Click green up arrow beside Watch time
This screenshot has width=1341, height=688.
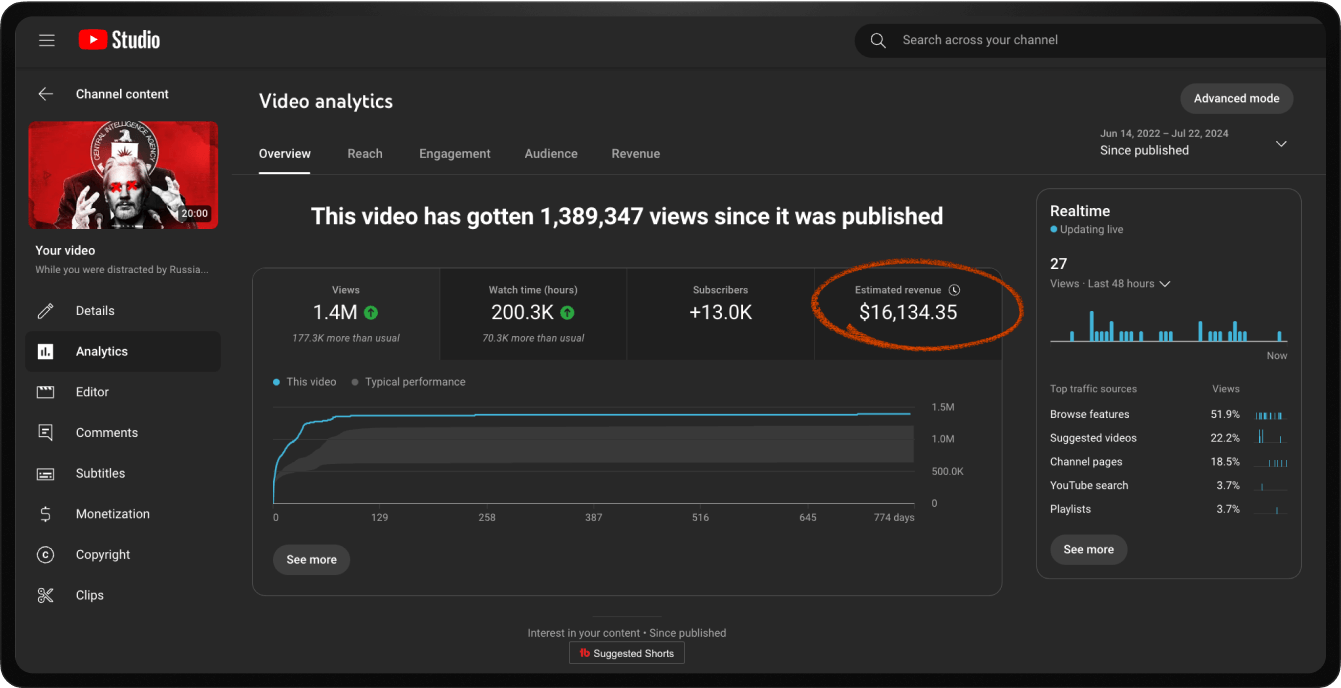coord(567,313)
